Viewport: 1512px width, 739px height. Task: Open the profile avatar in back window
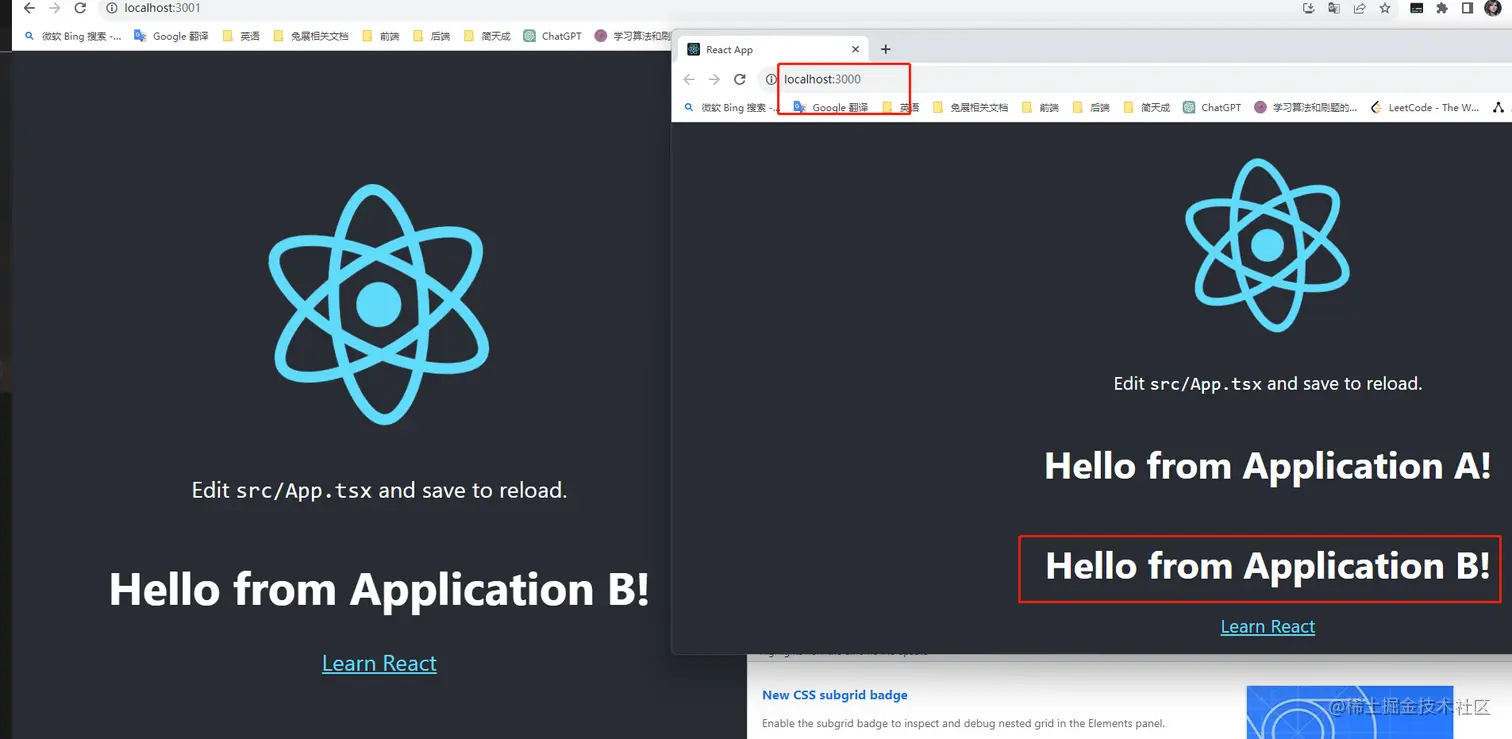[x=1493, y=8]
